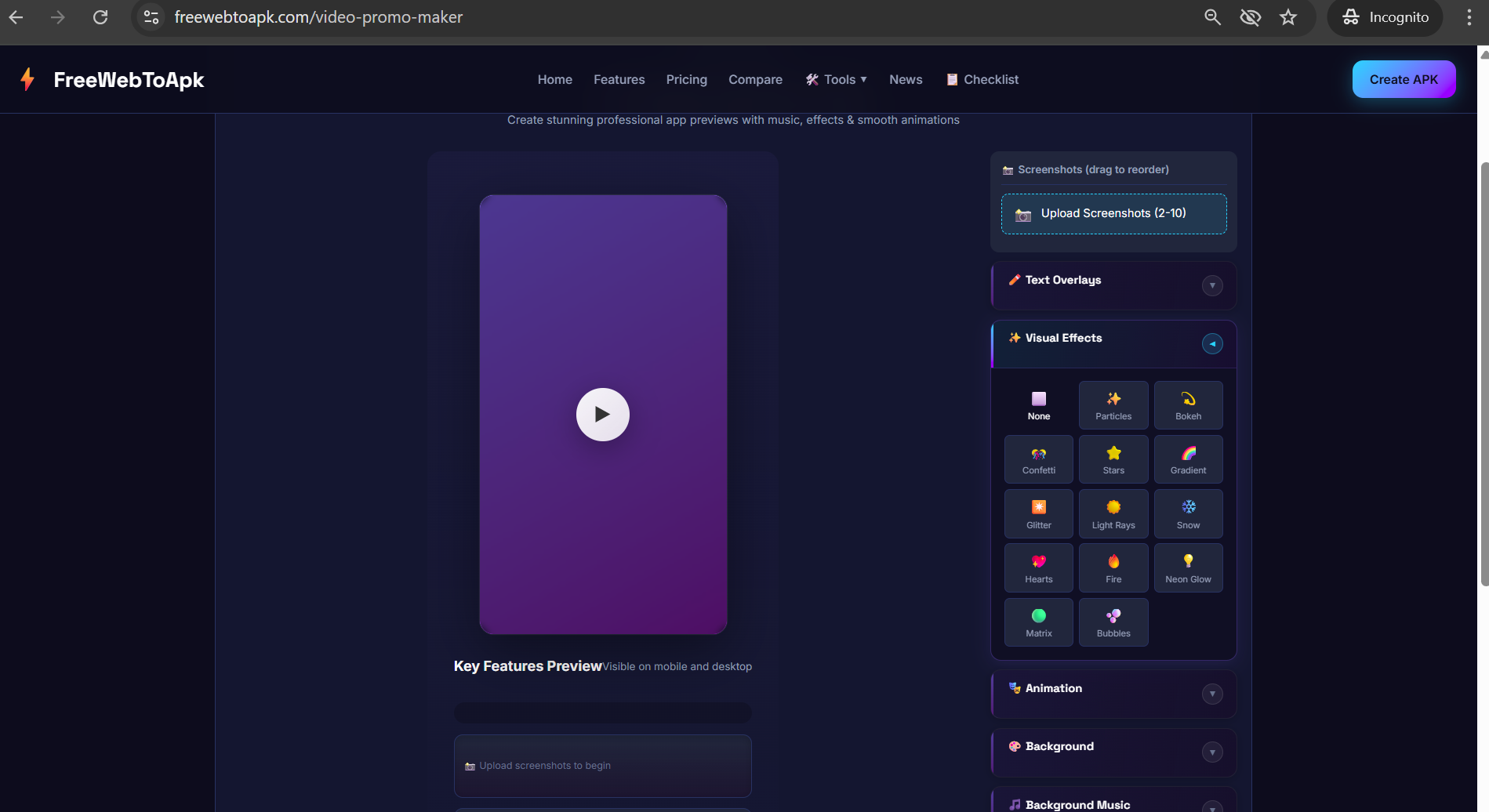
Task: Click the video preview progress bar
Action: coord(602,712)
